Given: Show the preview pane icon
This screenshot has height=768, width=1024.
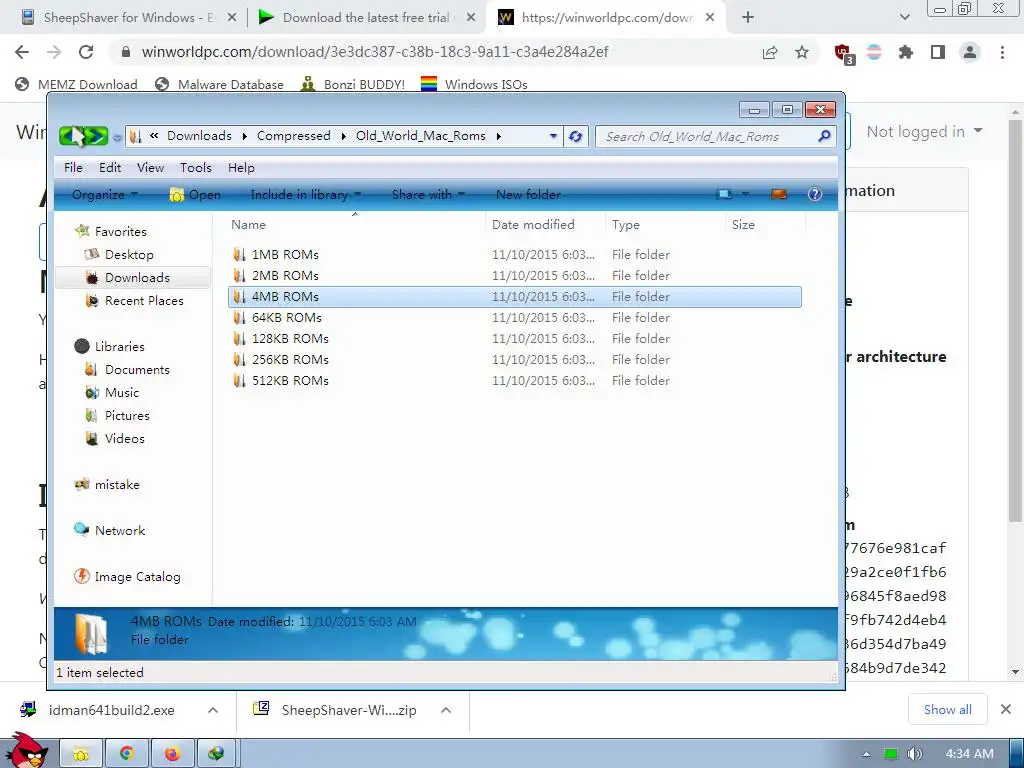Looking at the screenshot, I should click(778, 194).
